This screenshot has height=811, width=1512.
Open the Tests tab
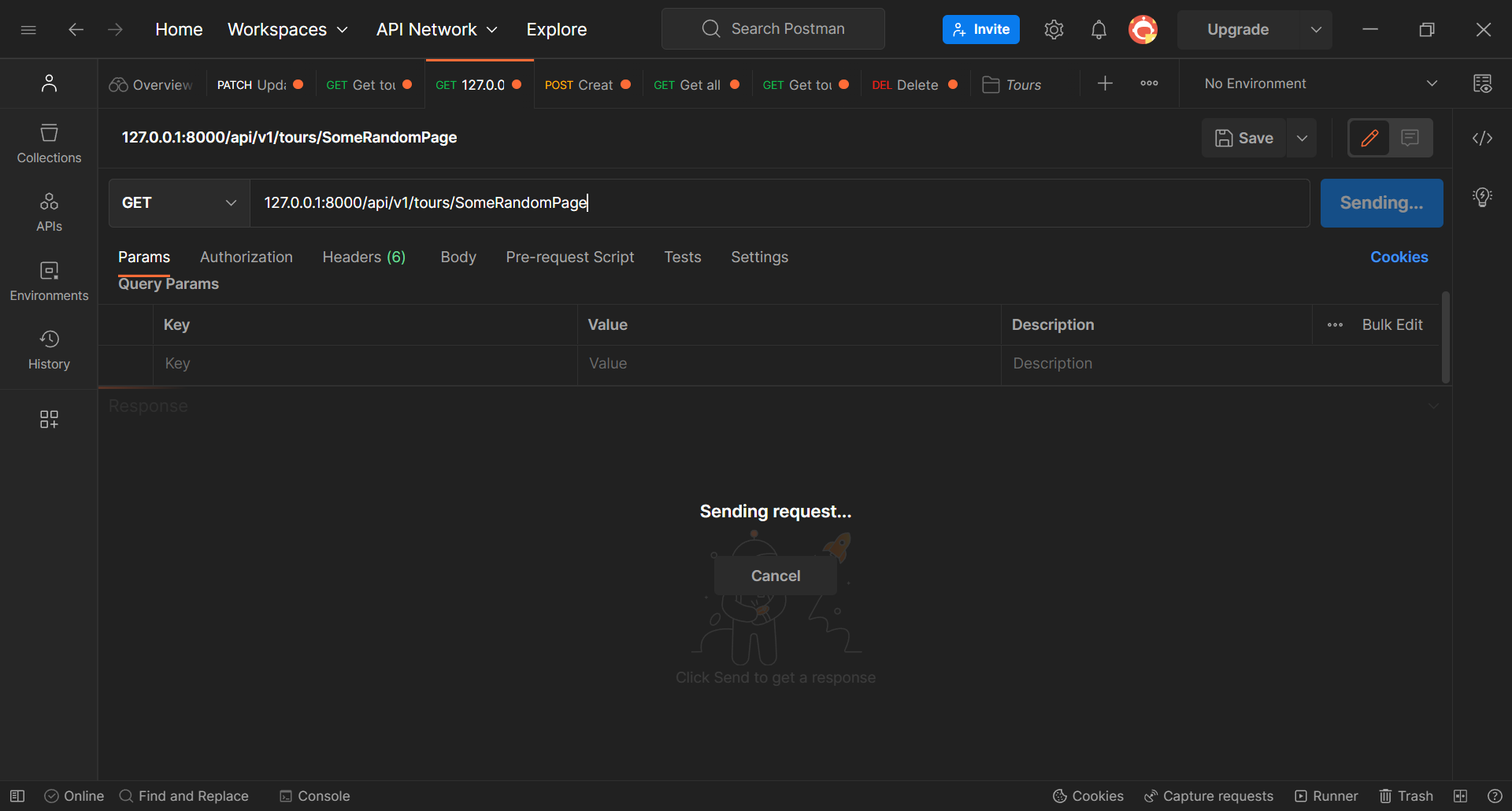tap(683, 257)
